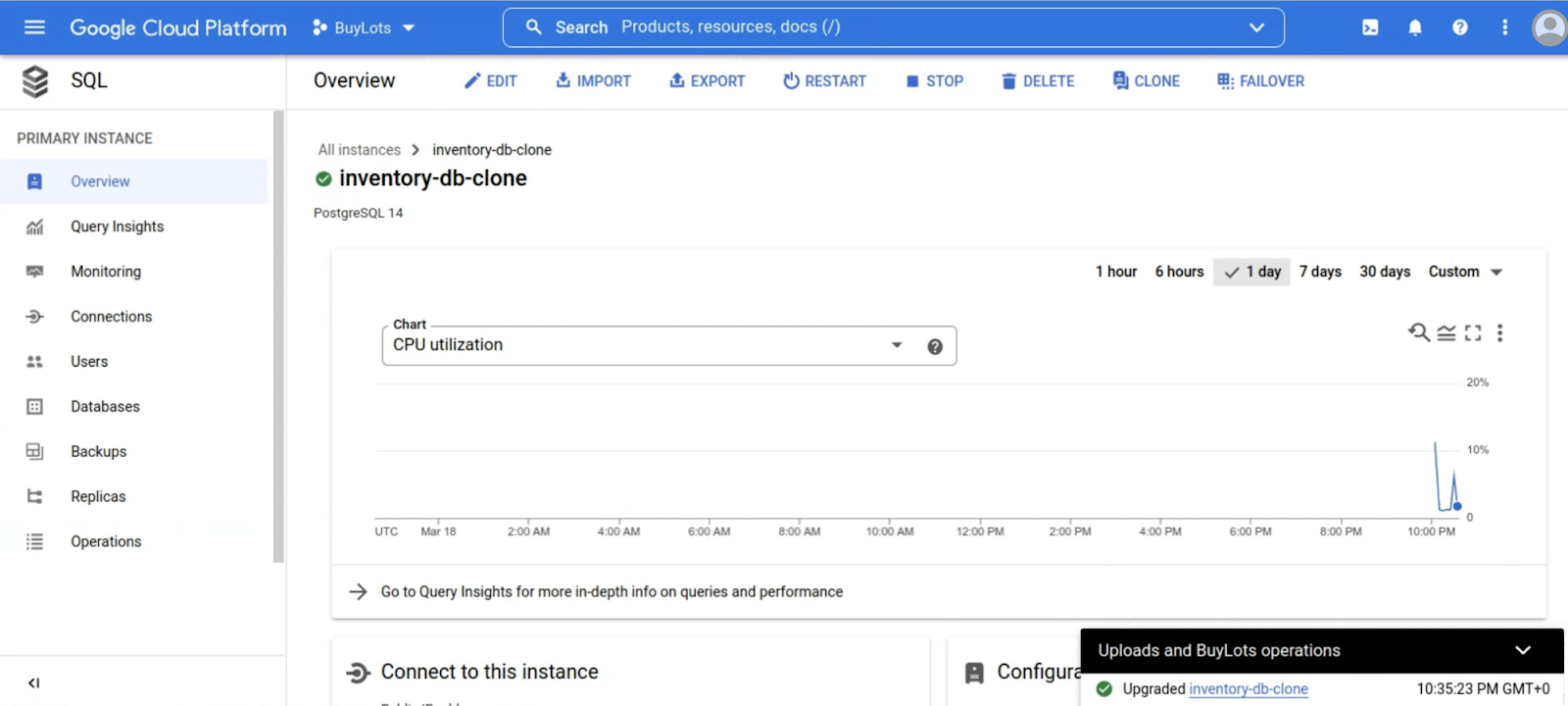Viewport: 1568px width, 706px height.
Task: Open the chart more options menu
Action: pyautogui.click(x=1499, y=333)
